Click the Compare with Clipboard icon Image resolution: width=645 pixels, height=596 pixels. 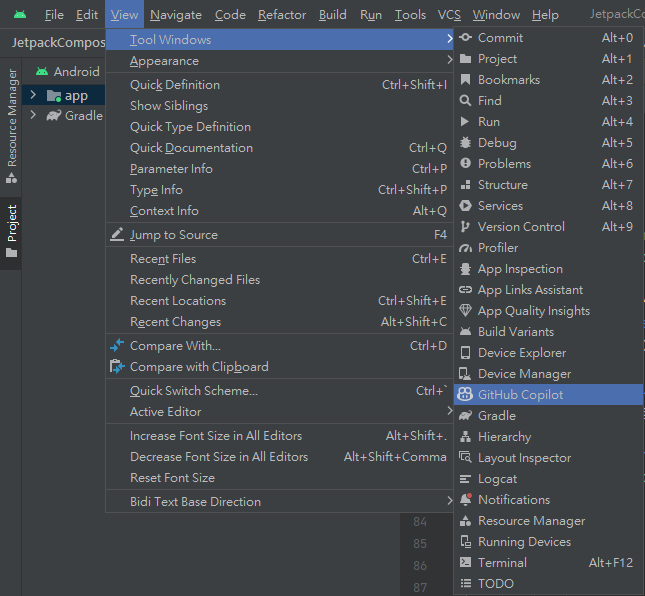pyautogui.click(x=117, y=366)
